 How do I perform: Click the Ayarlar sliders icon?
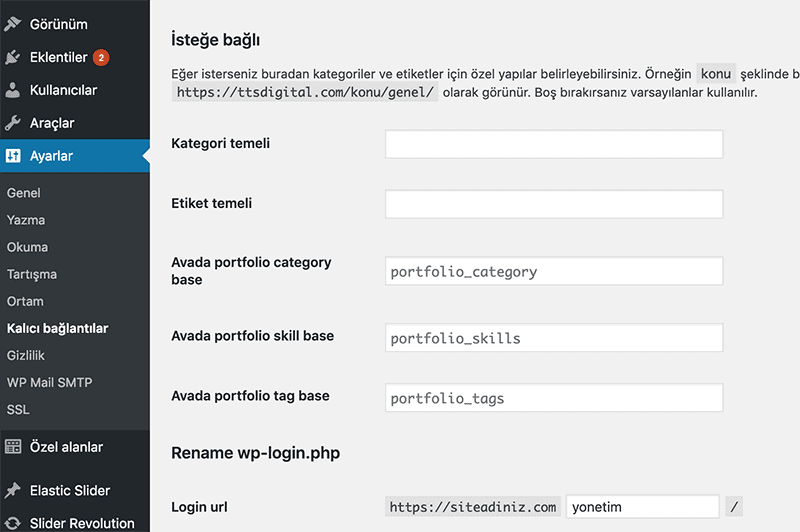click(12, 156)
